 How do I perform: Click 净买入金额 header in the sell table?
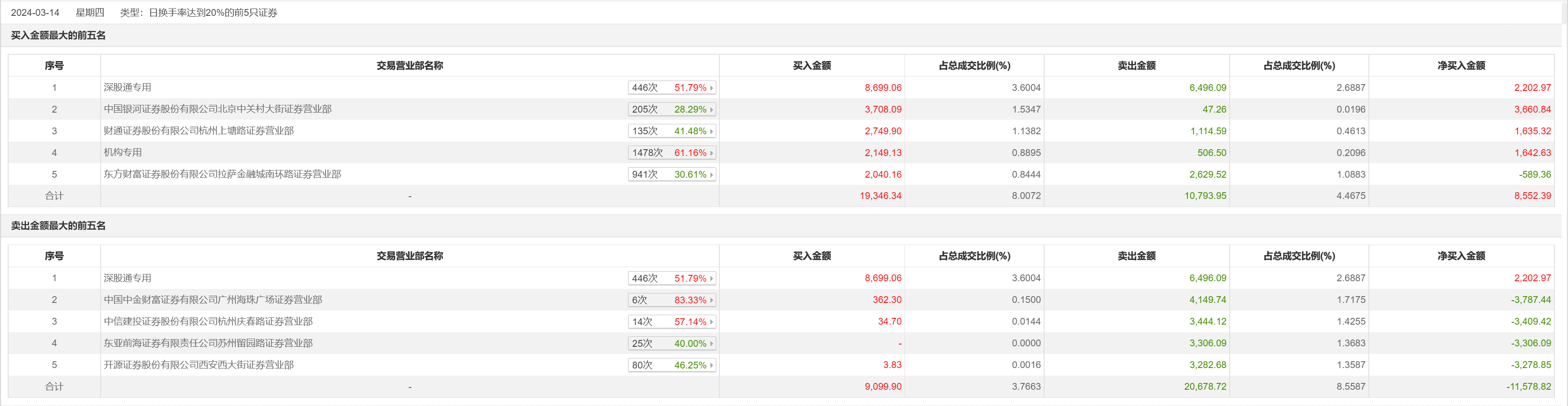1461,256
